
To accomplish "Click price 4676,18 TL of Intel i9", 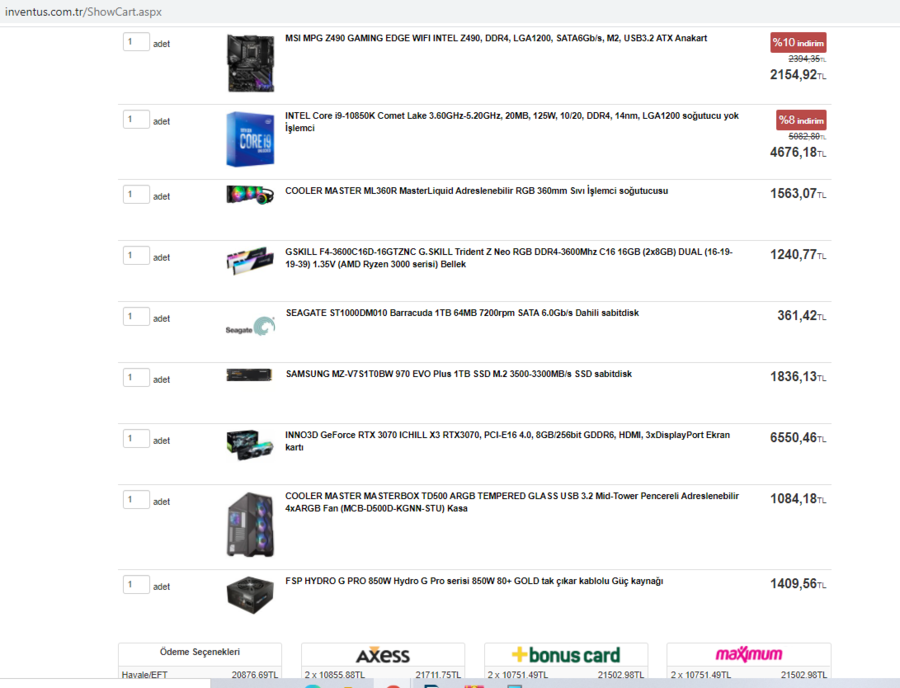I will [798, 152].
